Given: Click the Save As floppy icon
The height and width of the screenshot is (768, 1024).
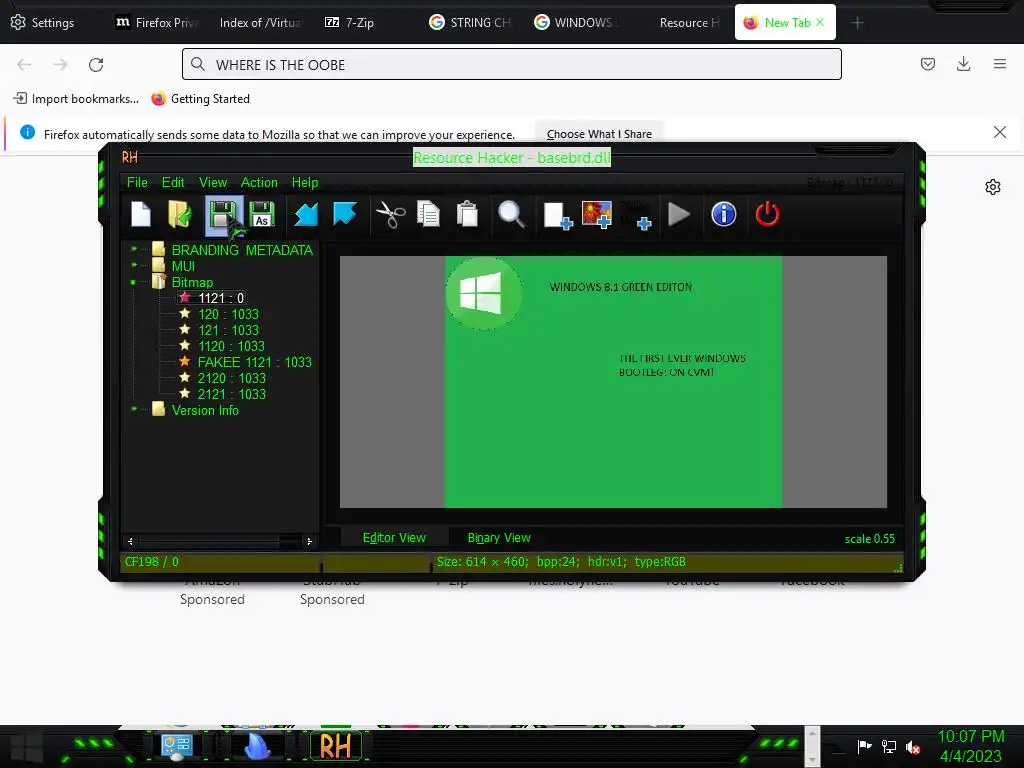Looking at the screenshot, I should 263,214.
